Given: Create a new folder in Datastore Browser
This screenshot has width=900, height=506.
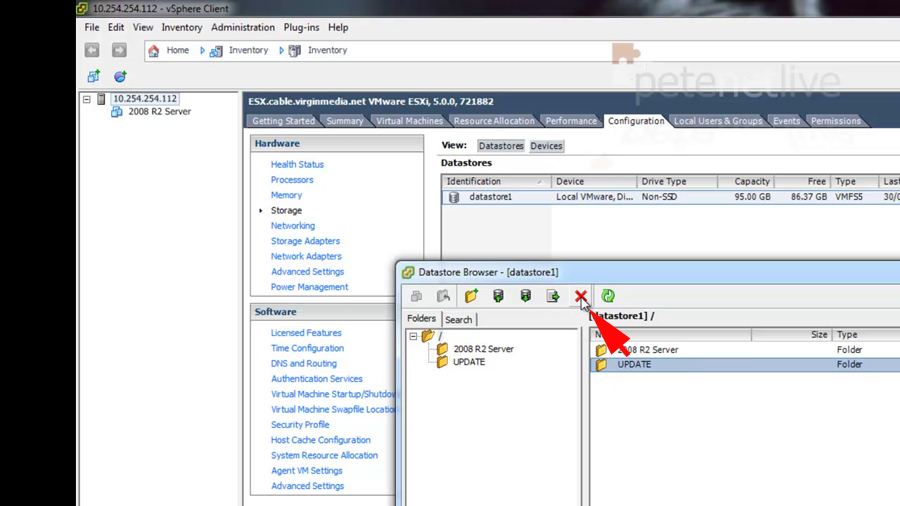Looking at the screenshot, I should coord(471,296).
